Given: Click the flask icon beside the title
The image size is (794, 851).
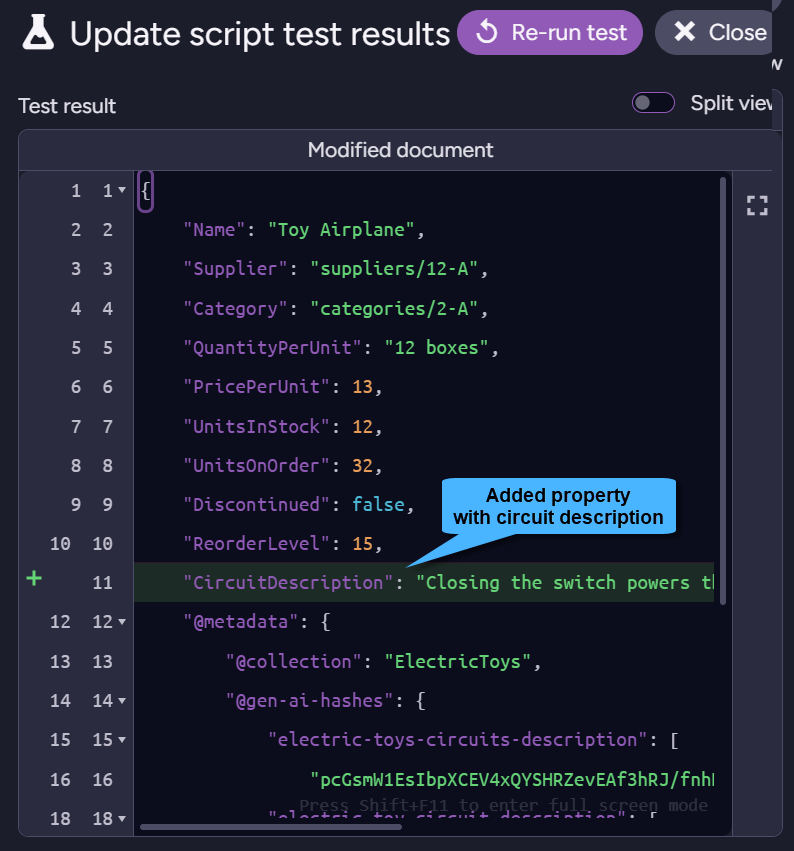Looking at the screenshot, I should click(x=38, y=33).
